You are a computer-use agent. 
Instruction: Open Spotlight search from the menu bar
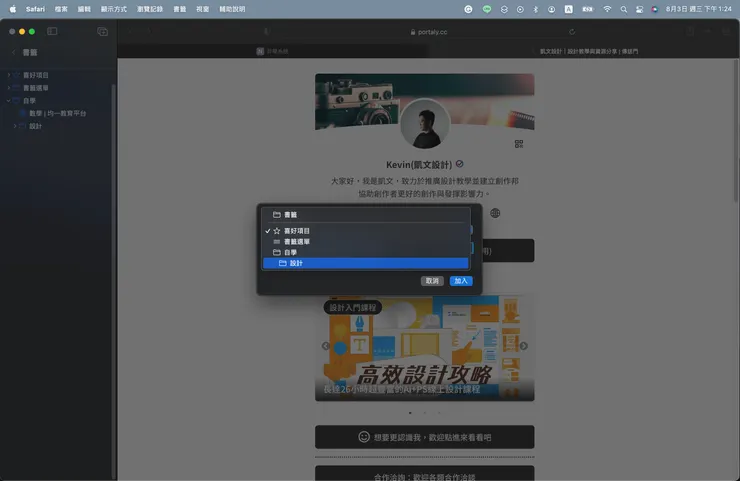pos(623,9)
